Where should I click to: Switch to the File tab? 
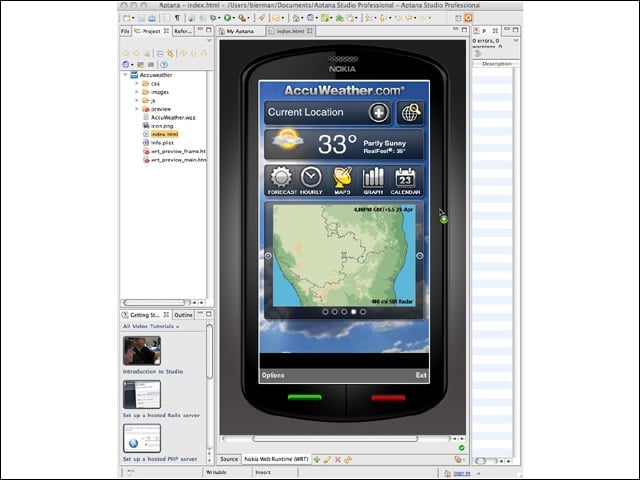(125, 31)
